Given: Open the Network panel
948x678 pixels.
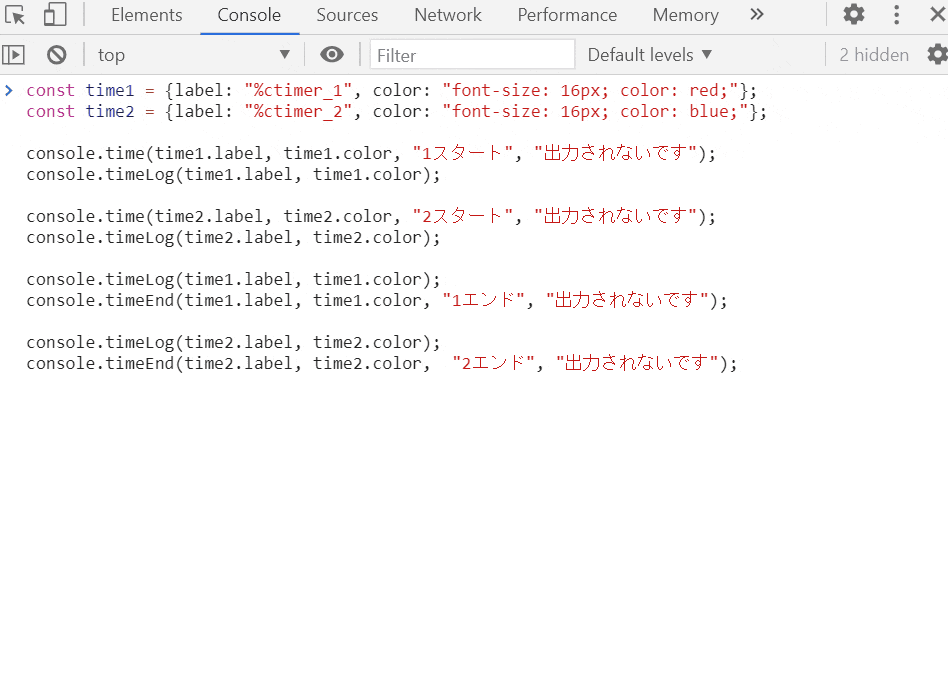Looking at the screenshot, I should coord(447,15).
